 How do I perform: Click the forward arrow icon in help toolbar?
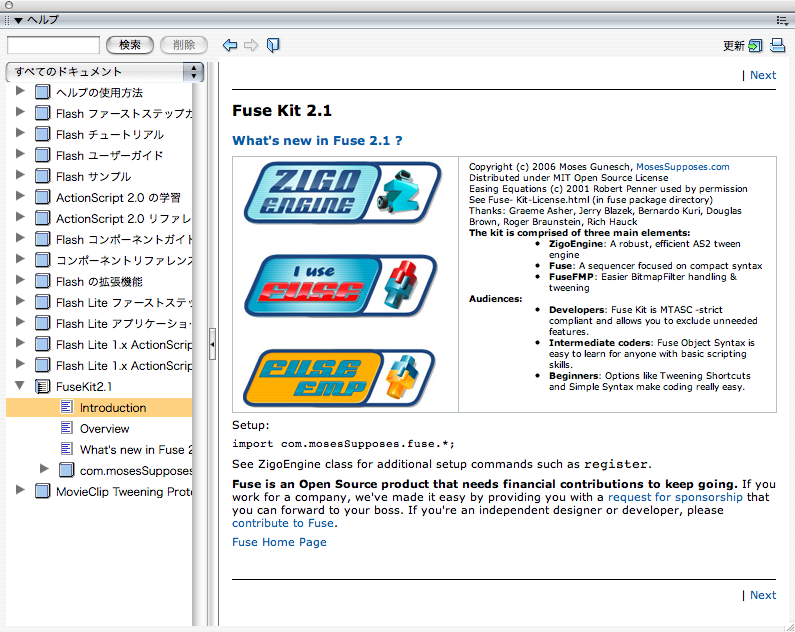pyautogui.click(x=251, y=45)
